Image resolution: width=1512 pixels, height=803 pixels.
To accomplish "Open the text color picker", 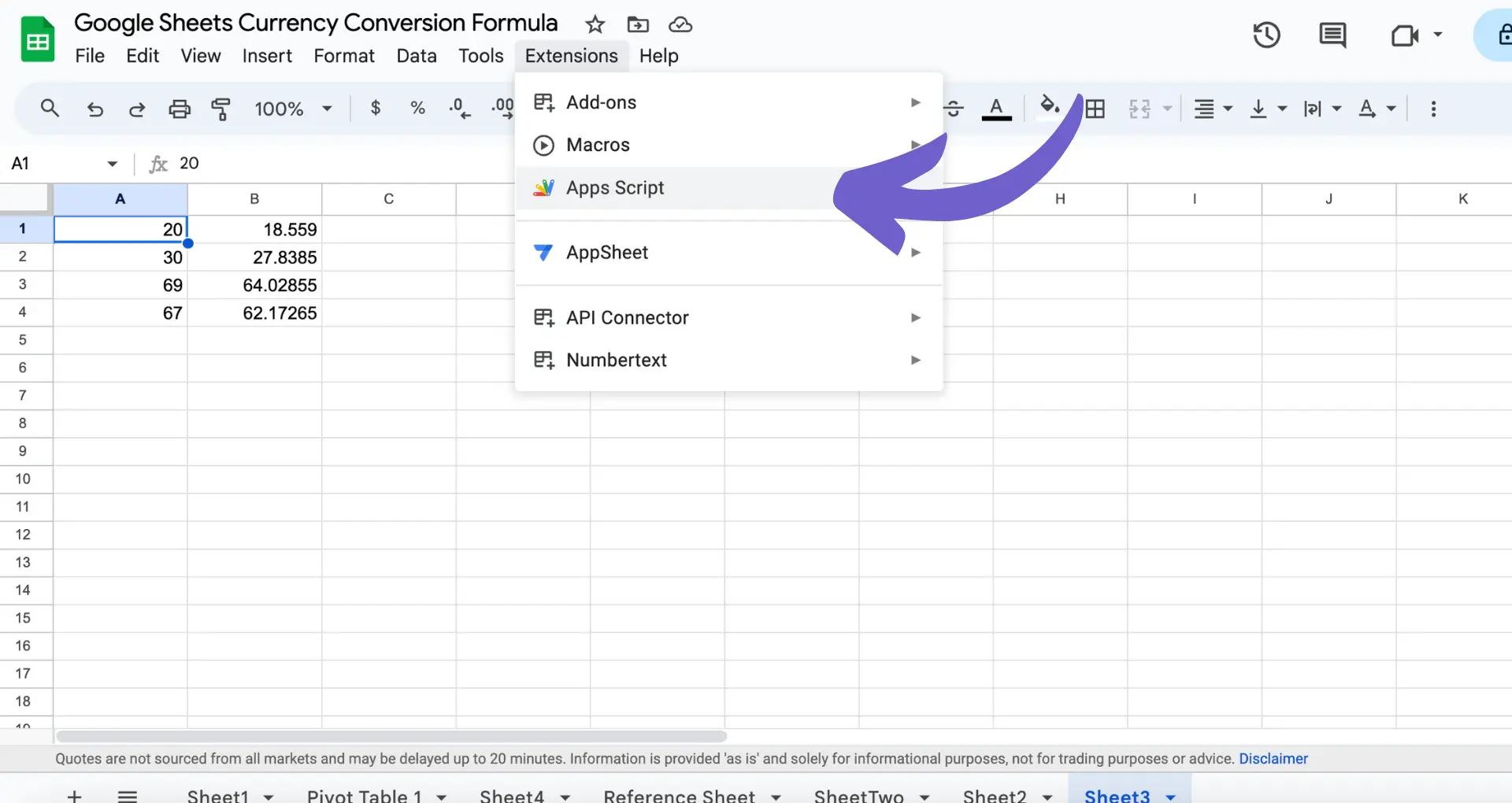I will click(x=996, y=109).
